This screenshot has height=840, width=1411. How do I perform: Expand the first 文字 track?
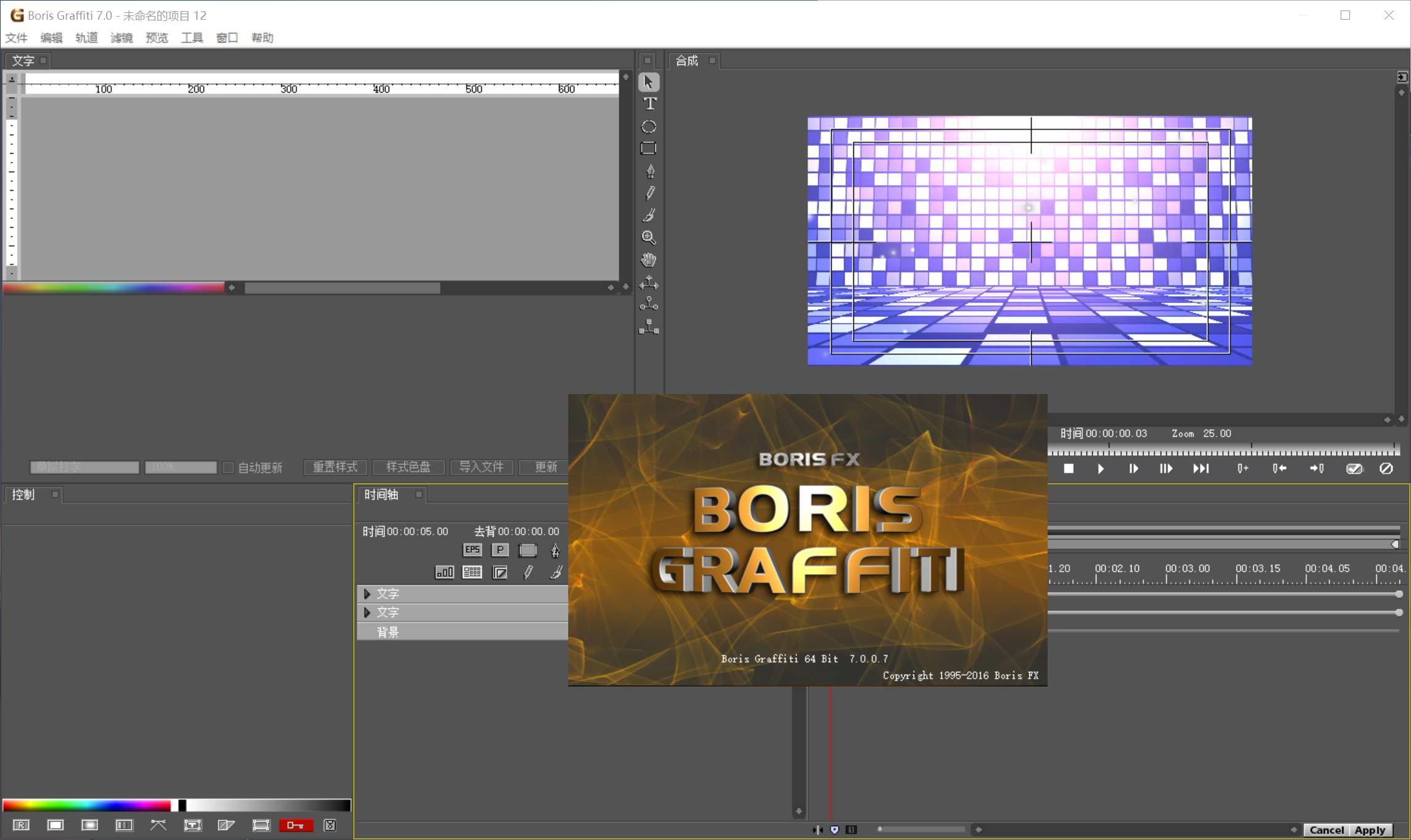[367, 594]
